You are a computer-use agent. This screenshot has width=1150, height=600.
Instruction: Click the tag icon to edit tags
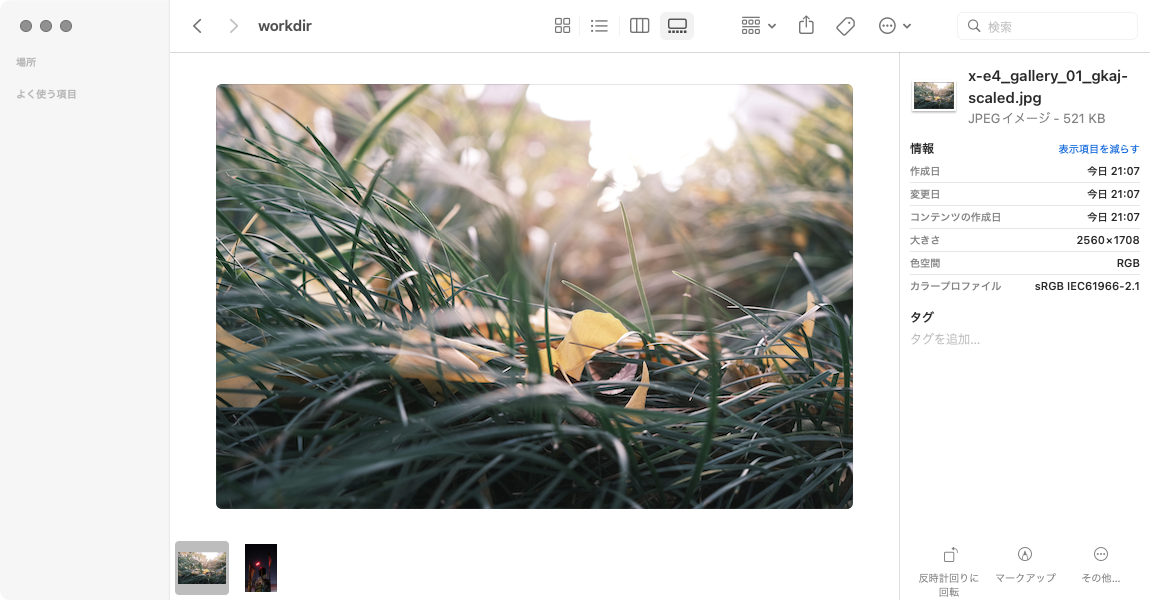(x=845, y=26)
